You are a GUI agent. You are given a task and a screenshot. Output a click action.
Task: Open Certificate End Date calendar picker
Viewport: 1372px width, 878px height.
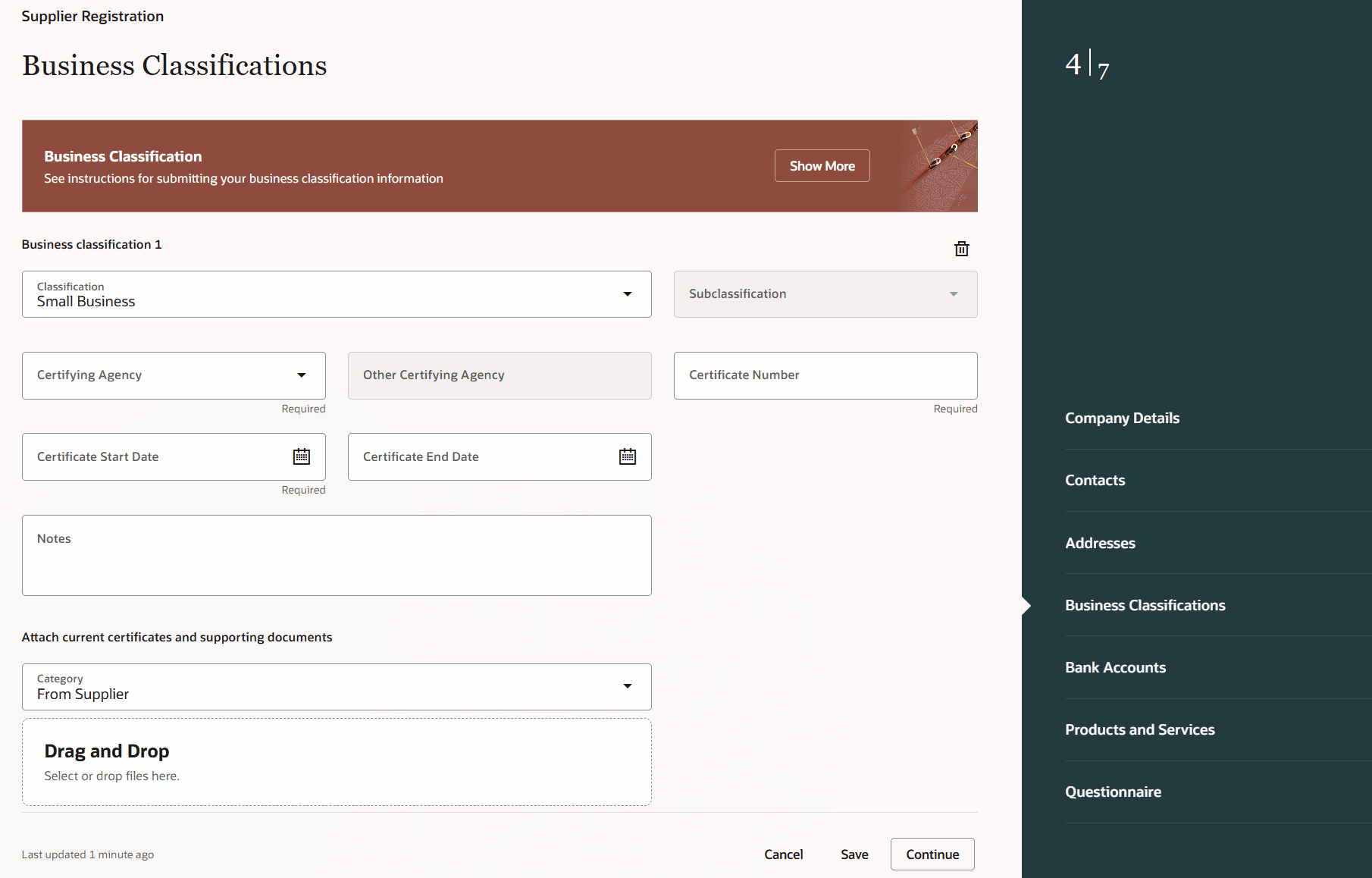627,456
